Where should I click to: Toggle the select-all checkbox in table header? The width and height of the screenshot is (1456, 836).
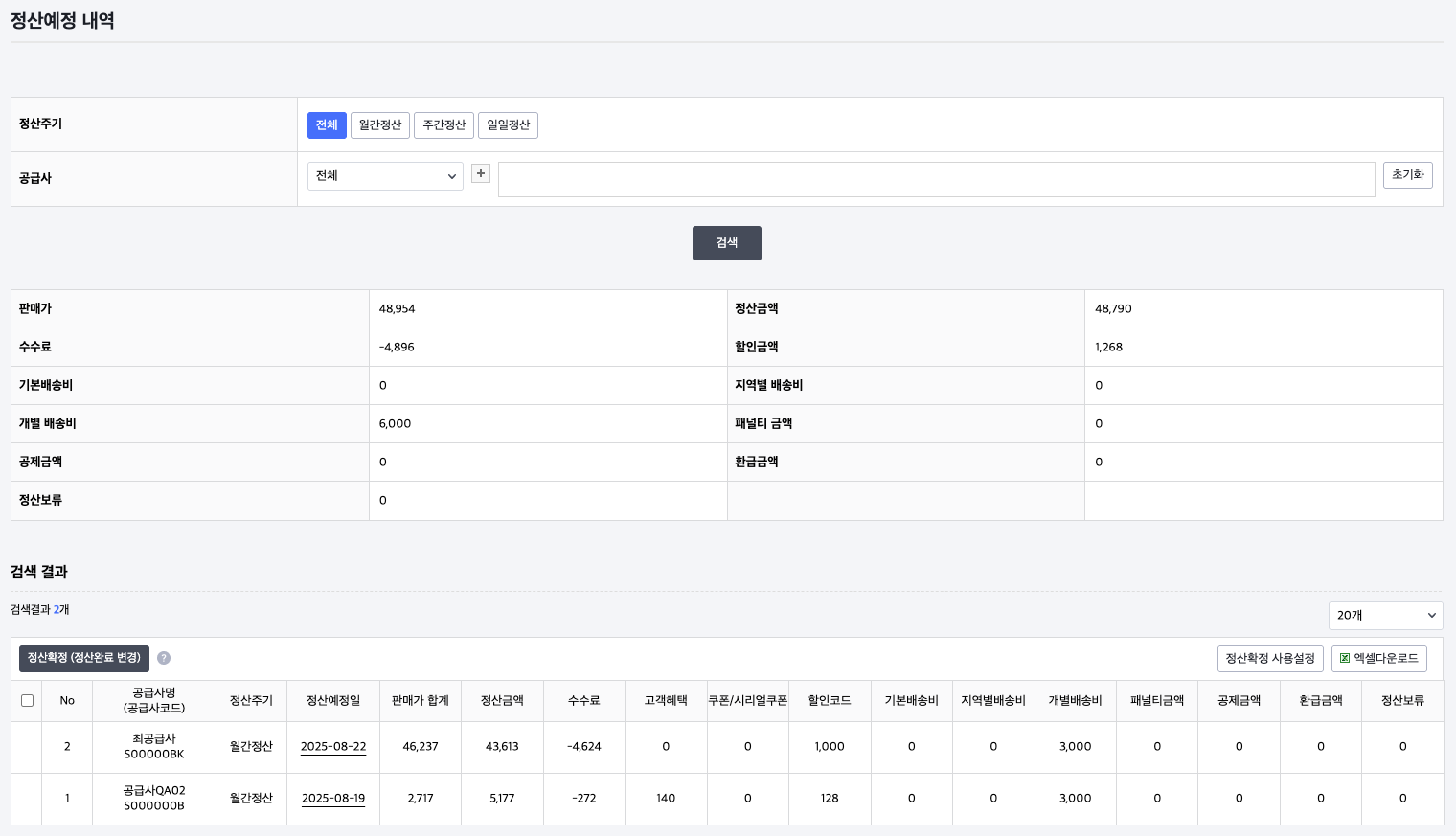tap(27, 700)
